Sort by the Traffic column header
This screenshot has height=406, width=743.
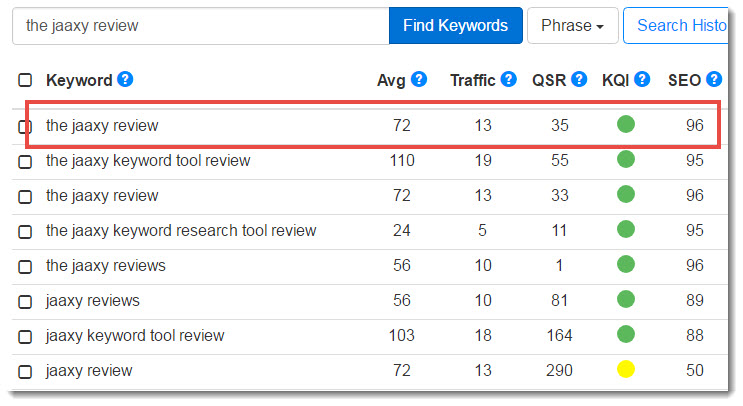pos(472,80)
